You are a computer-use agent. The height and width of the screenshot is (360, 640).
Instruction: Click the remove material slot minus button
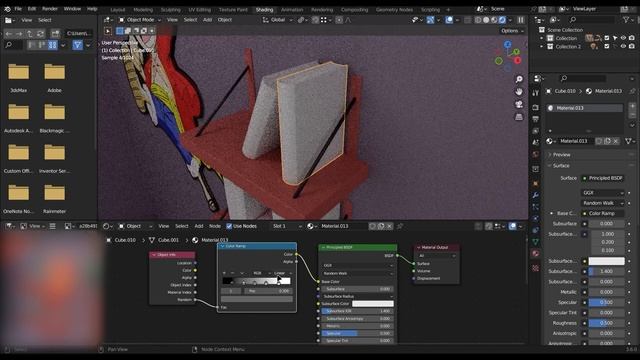[x=633, y=116]
